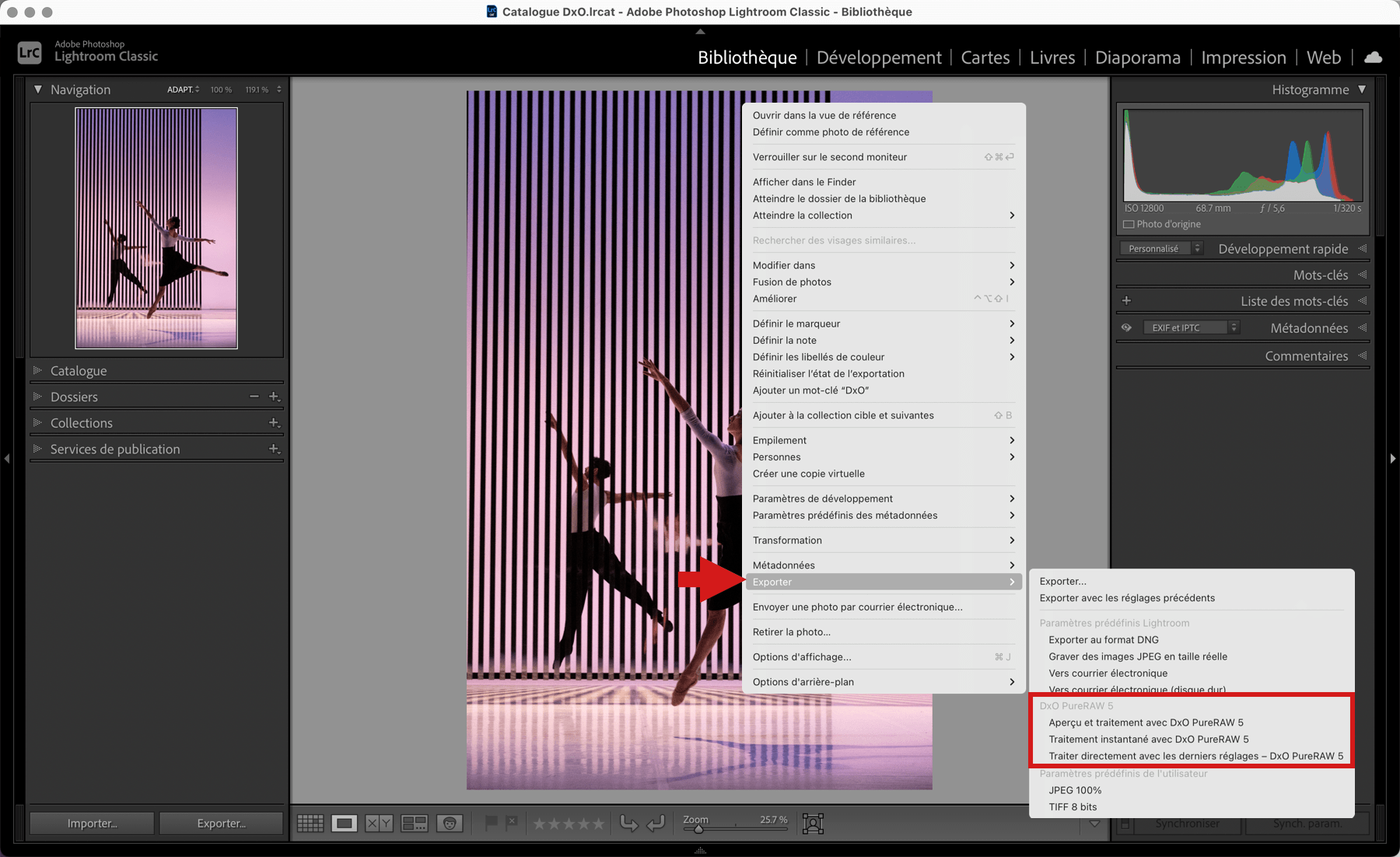The width and height of the screenshot is (1400, 857).
Task: Open Définir la note submenu
Action: pyautogui.click(x=884, y=340)
